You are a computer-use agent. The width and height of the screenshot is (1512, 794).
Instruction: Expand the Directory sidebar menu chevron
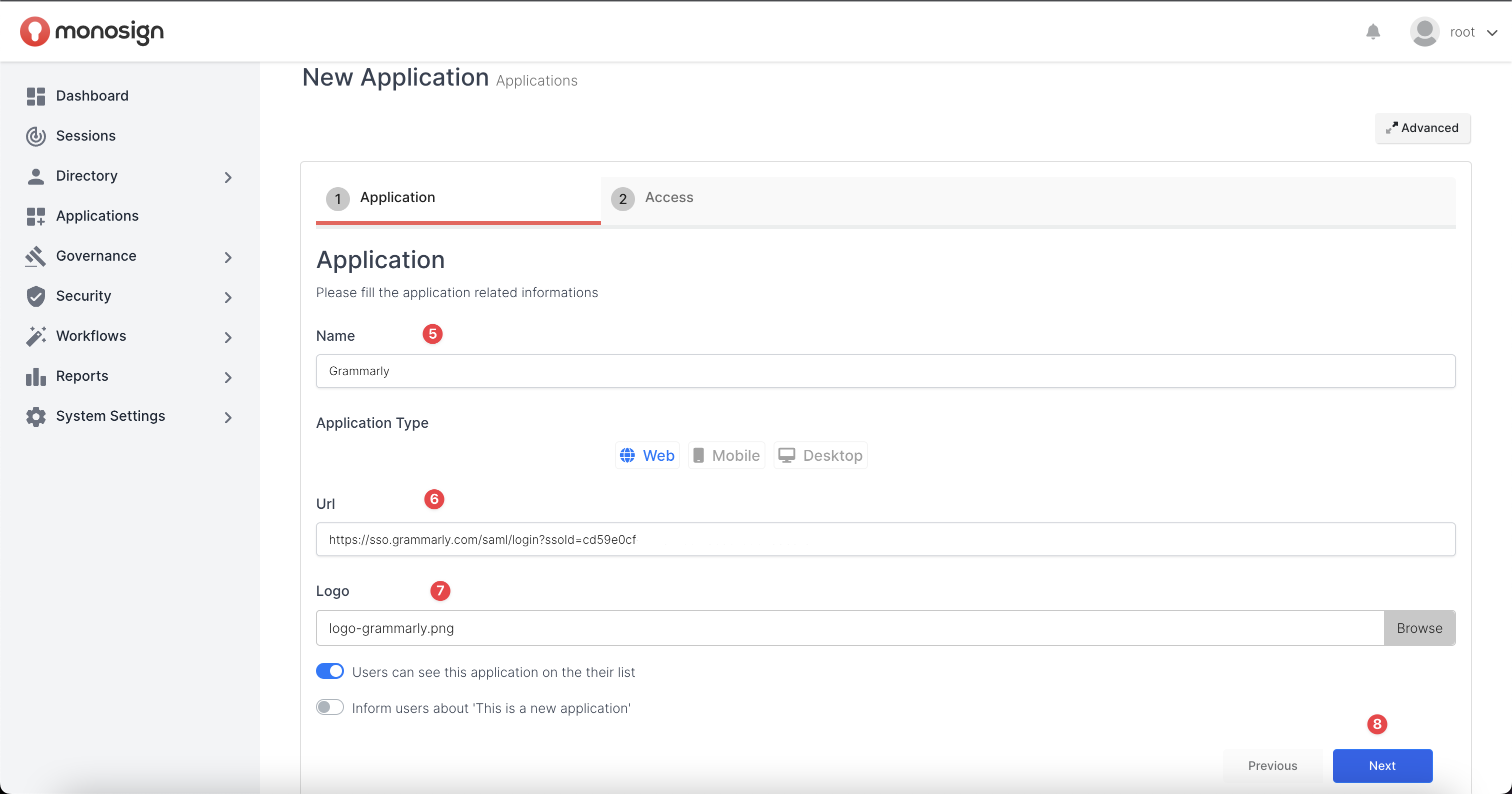[x=228, y=177]
